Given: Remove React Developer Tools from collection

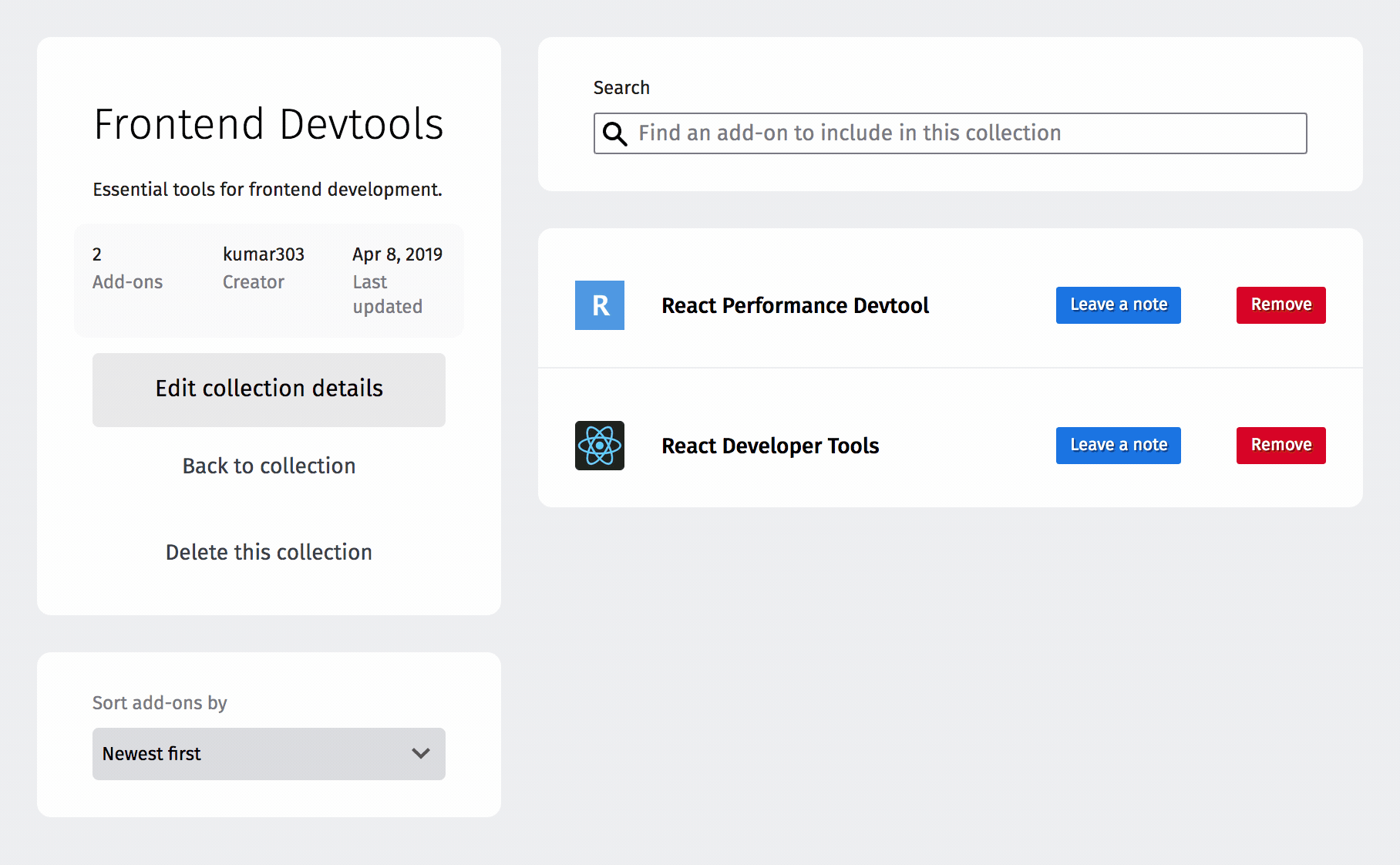Looking at the screenshot, I should [1281, 446].
